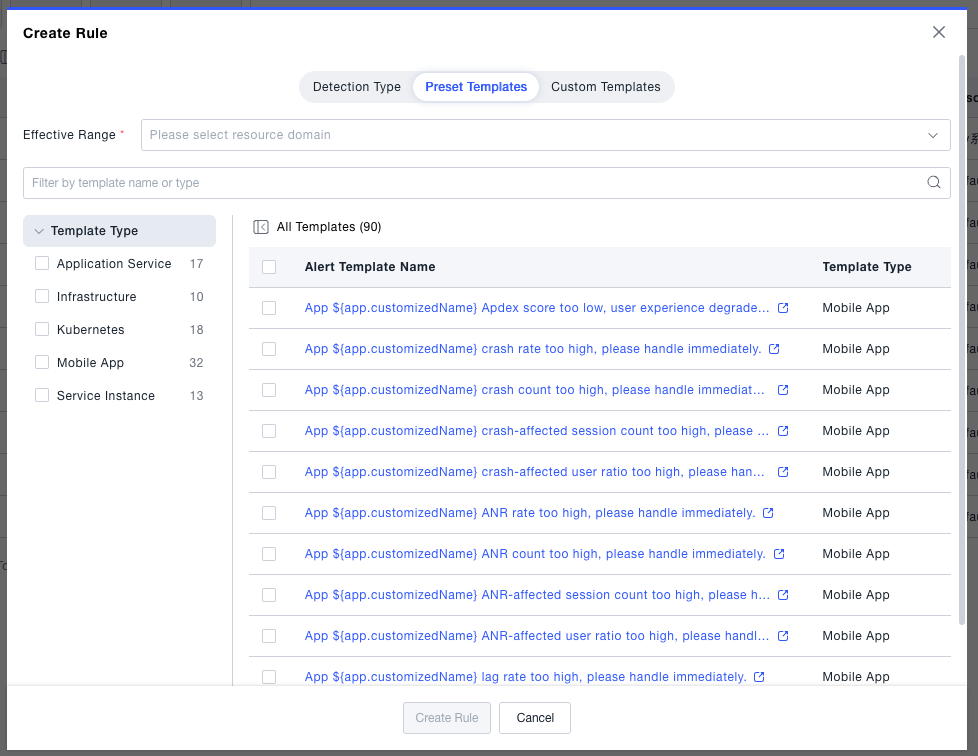978x756 pixels.
Task: Select crash-affected user ratio template checkbox
Action: coord(269,472)
